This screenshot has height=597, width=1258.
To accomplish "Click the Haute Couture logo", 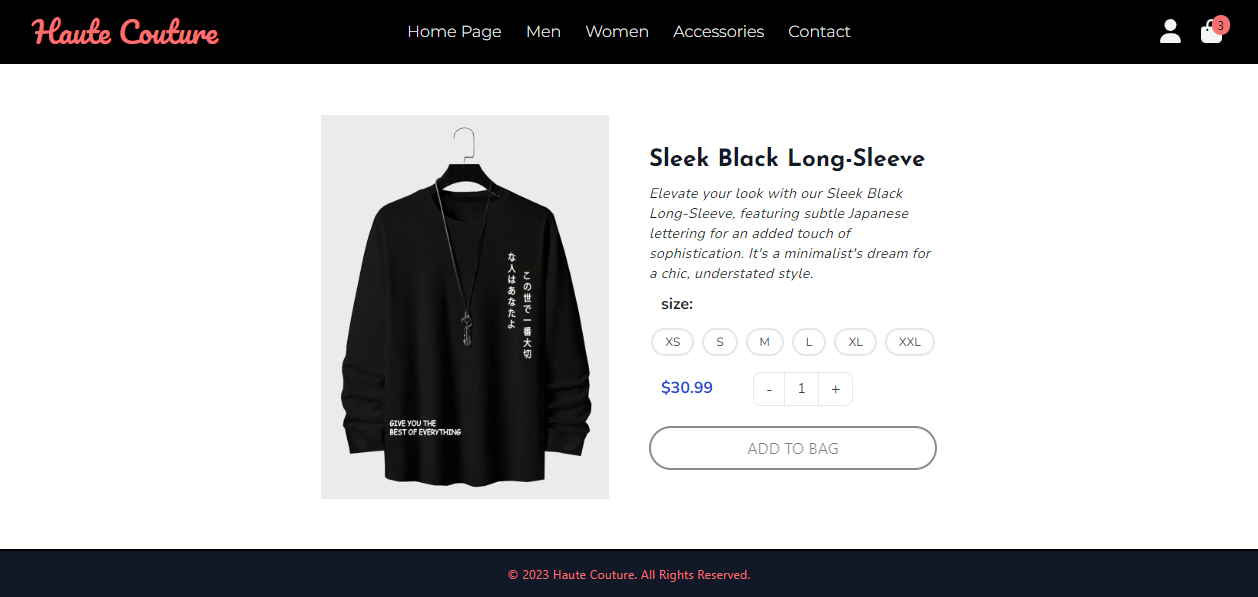I will point(125,32).
